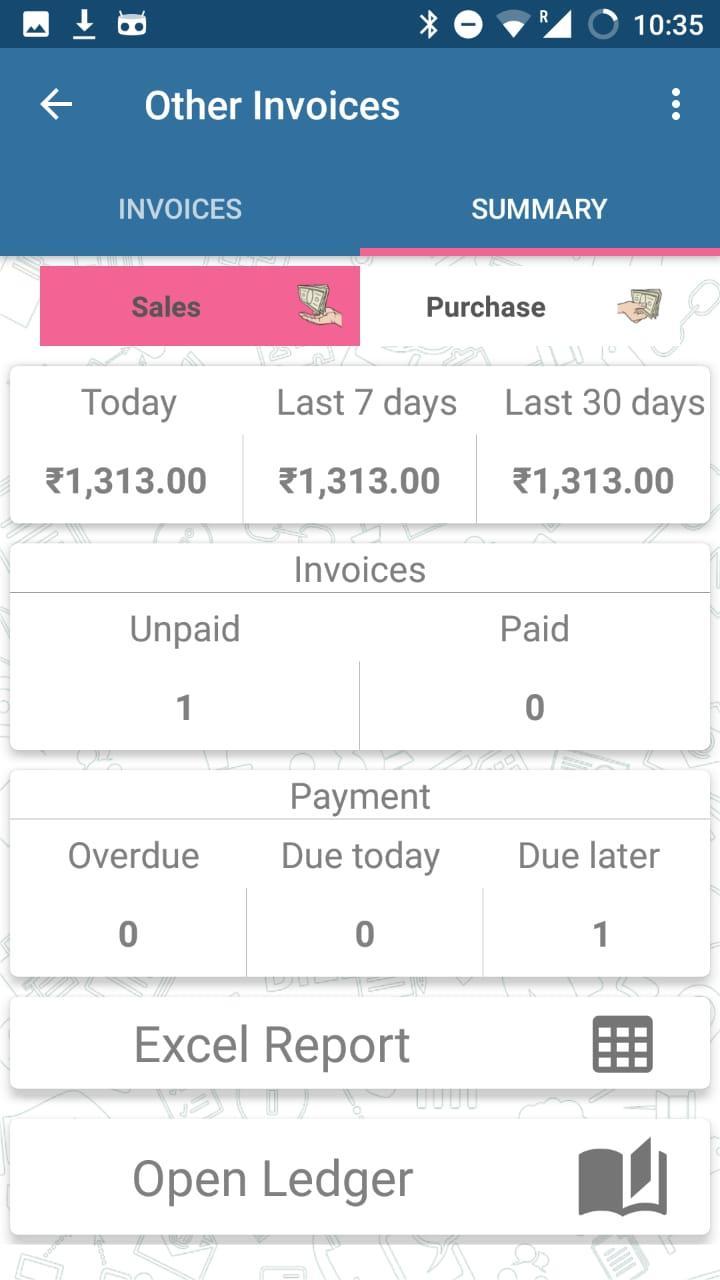Tap Today's sales amount
720x1280 pixels.
tap(126, 481)
